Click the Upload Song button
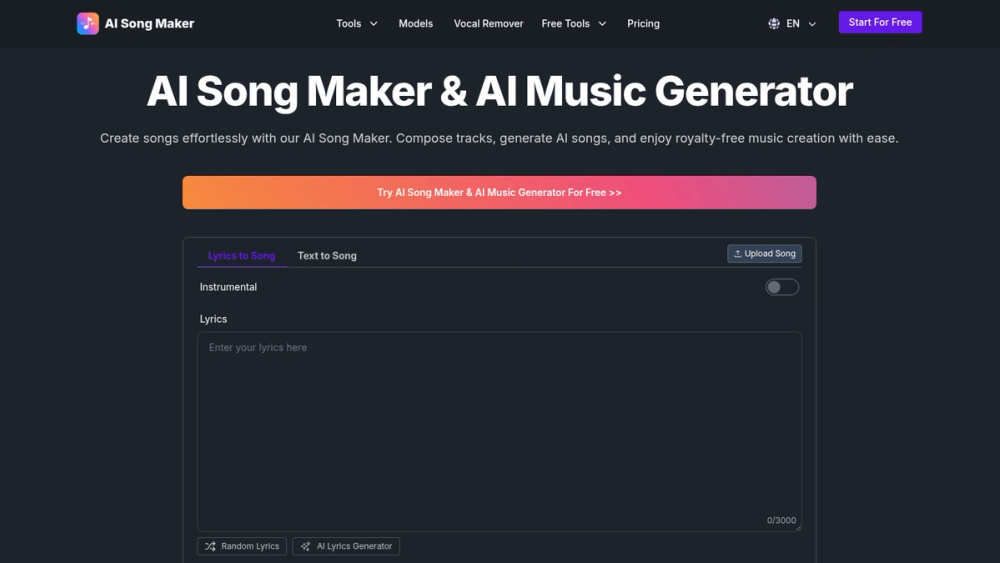This screenshot has height=563, width=1000. tap(765, 254)
